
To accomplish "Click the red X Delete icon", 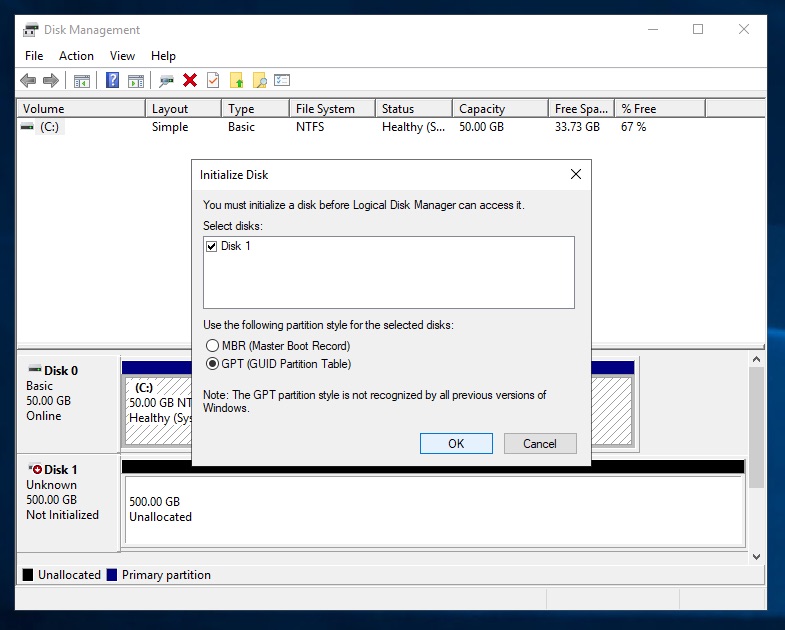I will pos(189,81).
